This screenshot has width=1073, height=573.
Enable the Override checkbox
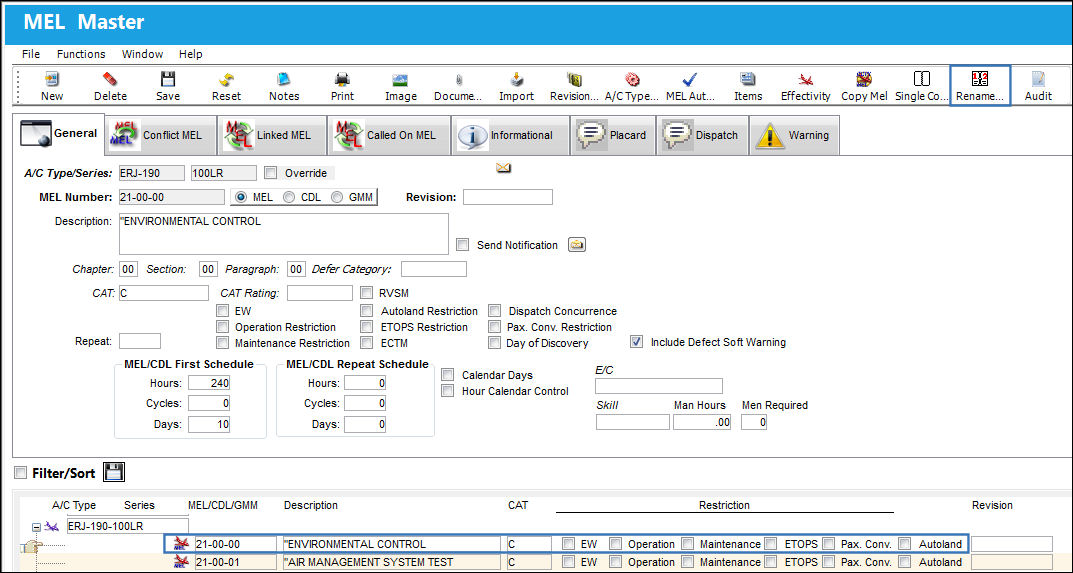pyautogui.click(x=270, y=173)
